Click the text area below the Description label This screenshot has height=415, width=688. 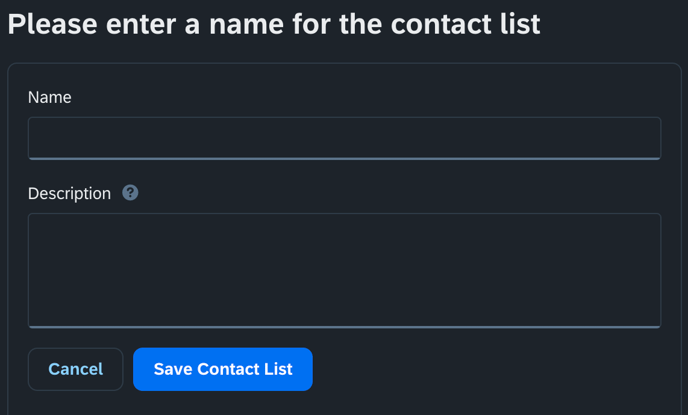click(x=344, y=271)
